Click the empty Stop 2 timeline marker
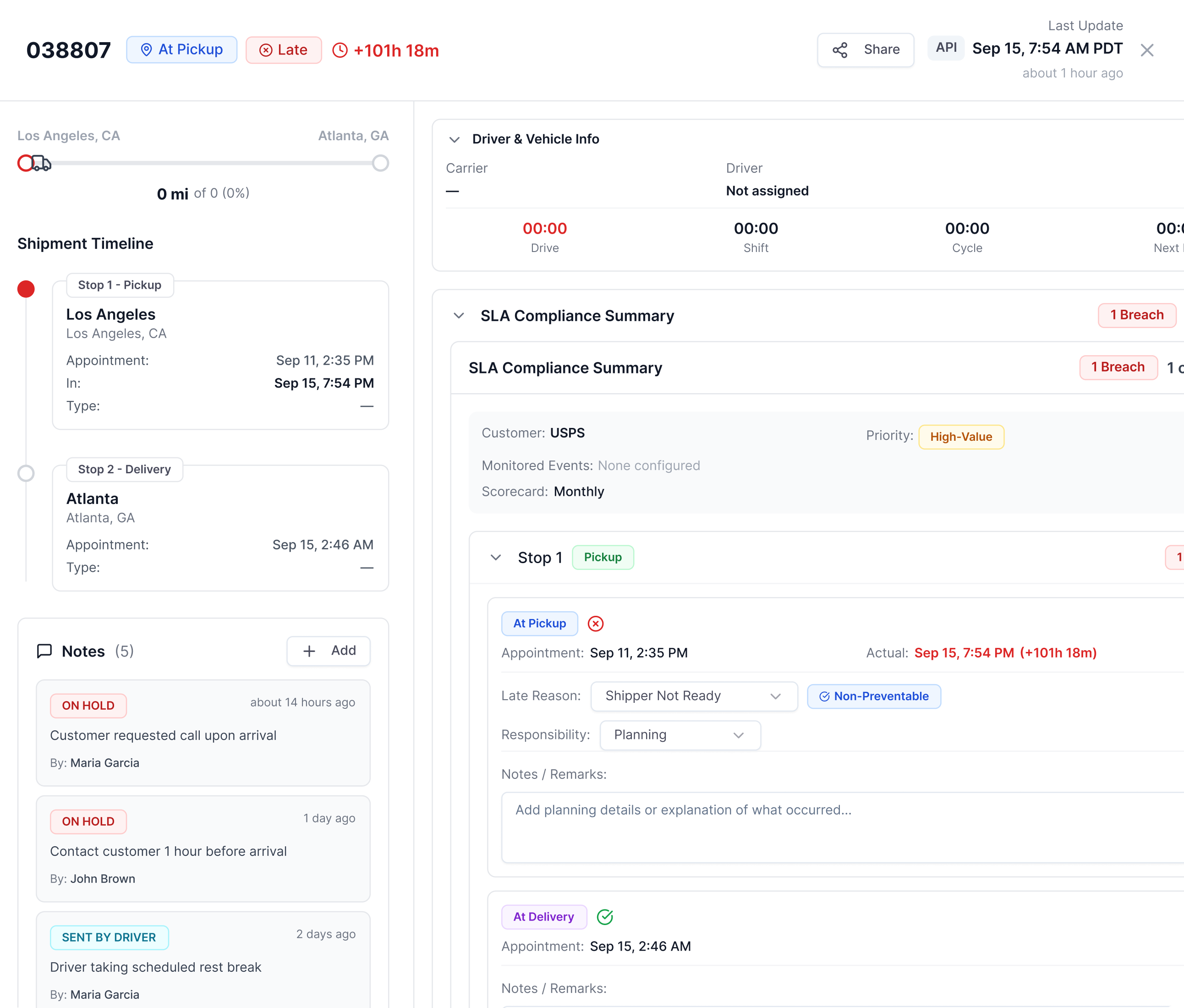Image resolution: width=1184 pixels, height=1008 pixels. click(x=26, y=473)
